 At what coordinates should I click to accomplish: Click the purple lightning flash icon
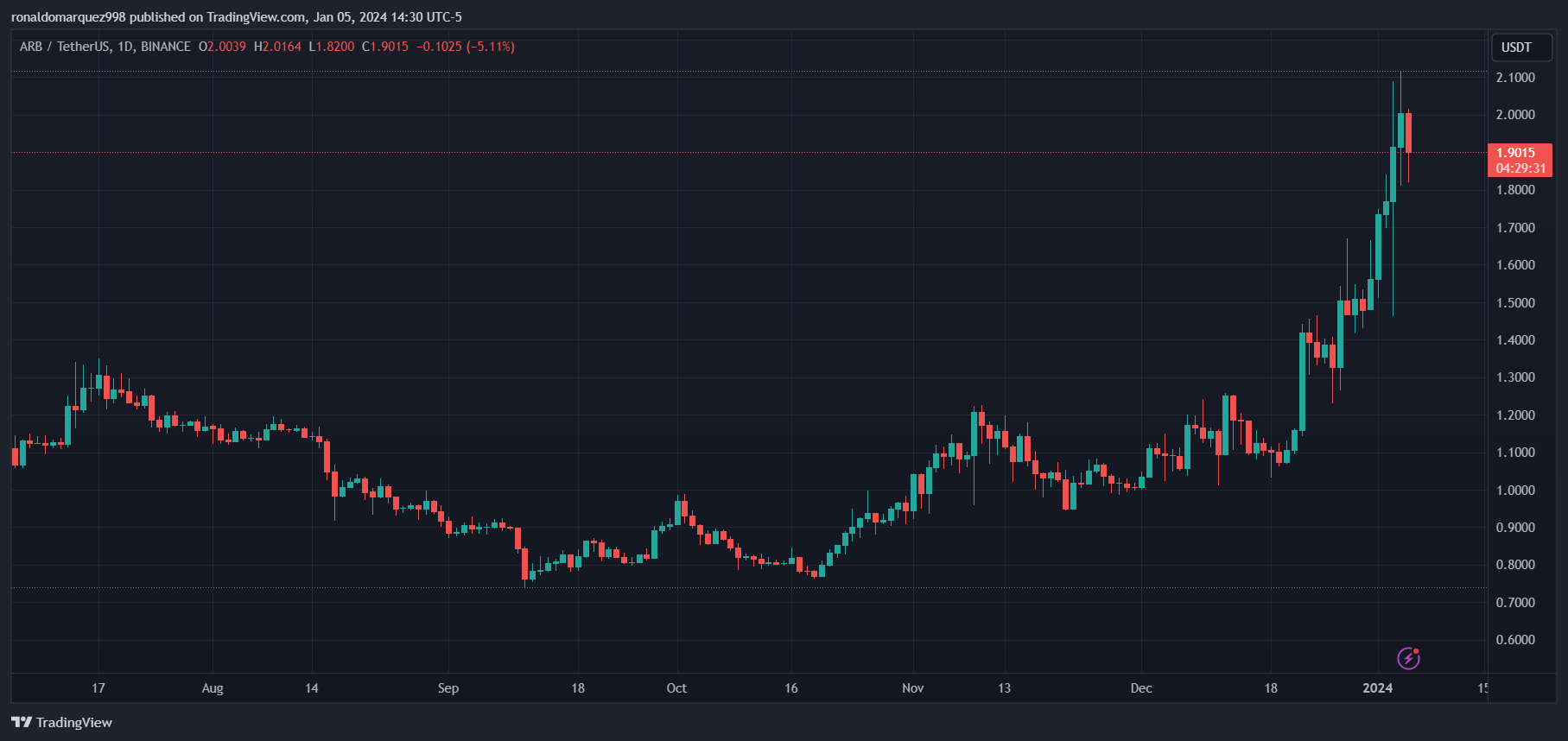click(1408, 659)
